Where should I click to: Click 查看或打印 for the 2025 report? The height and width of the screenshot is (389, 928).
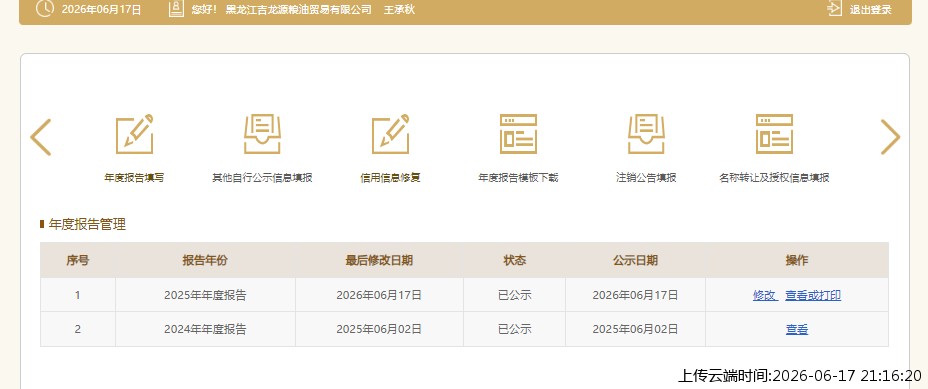[813, 295]
